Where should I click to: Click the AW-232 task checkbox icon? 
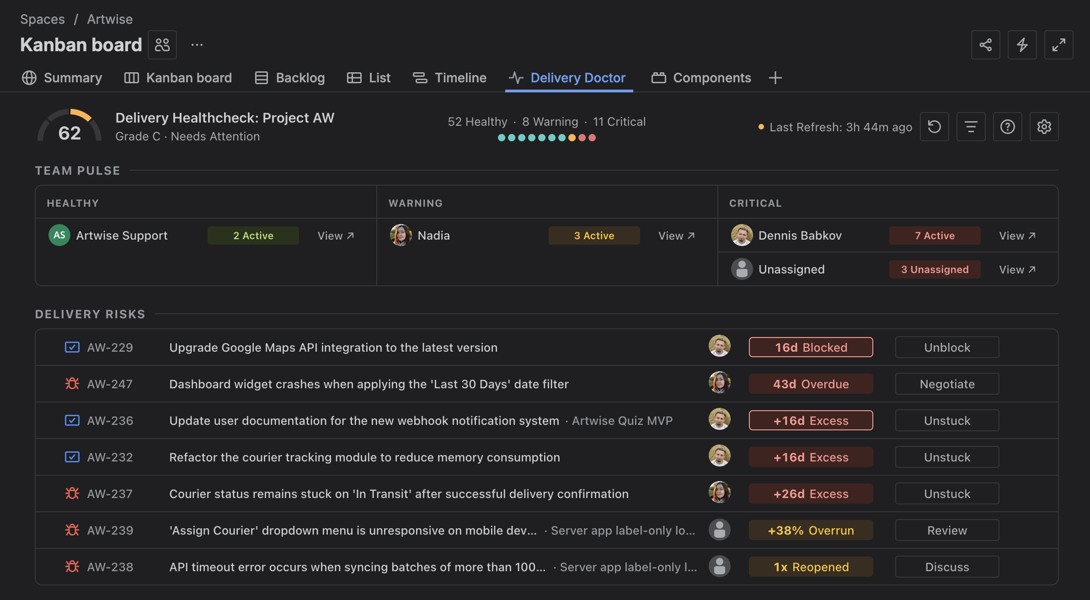pyautogui.click(x=72, y=457)
